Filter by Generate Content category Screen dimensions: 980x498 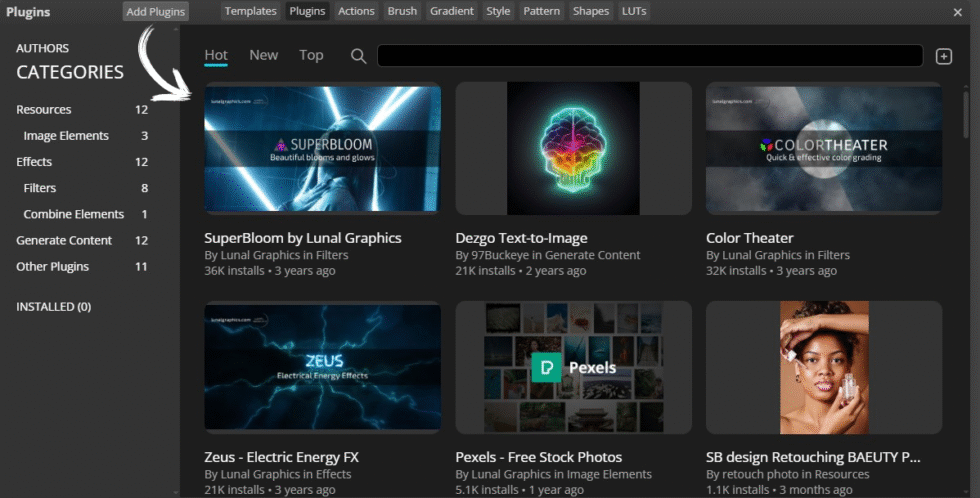coord(64,241)
